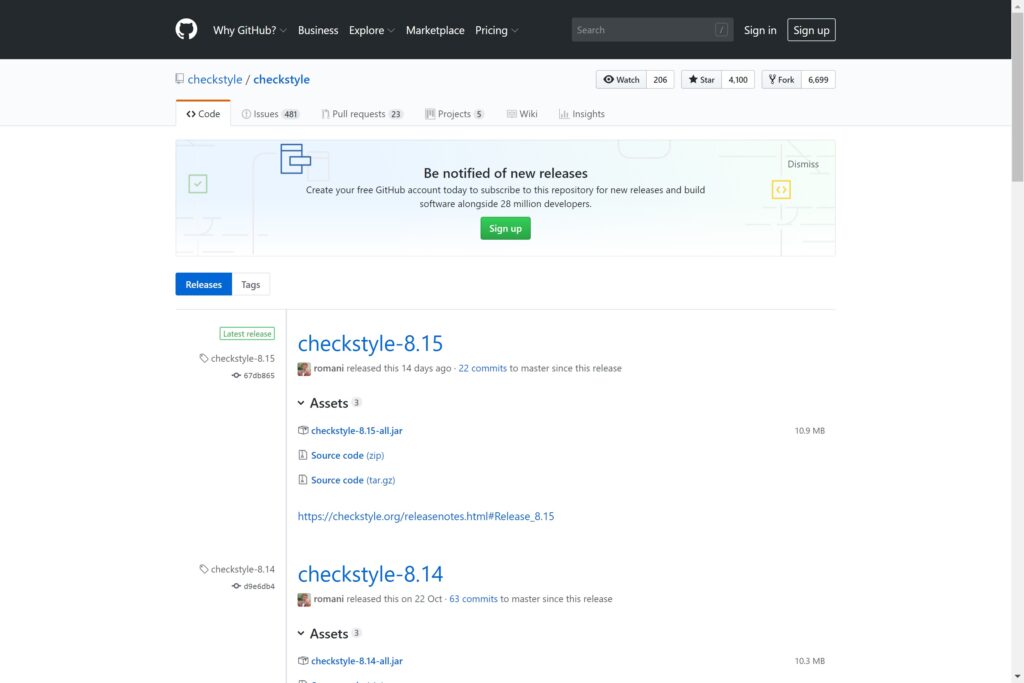Click the package icon next to checkstyle-8.14-all.jar
The height and width of the screenshot is (683, 1024).
[303, 661]
